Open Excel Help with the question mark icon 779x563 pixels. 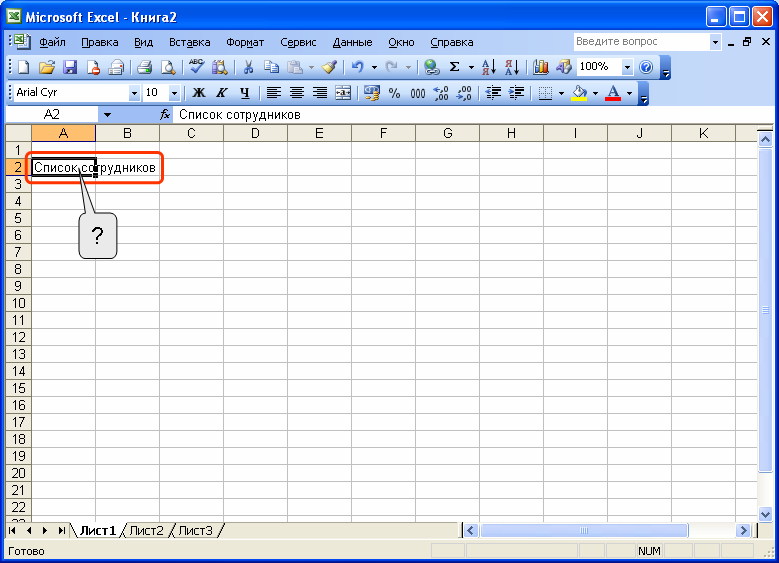(x=646, y=67)
